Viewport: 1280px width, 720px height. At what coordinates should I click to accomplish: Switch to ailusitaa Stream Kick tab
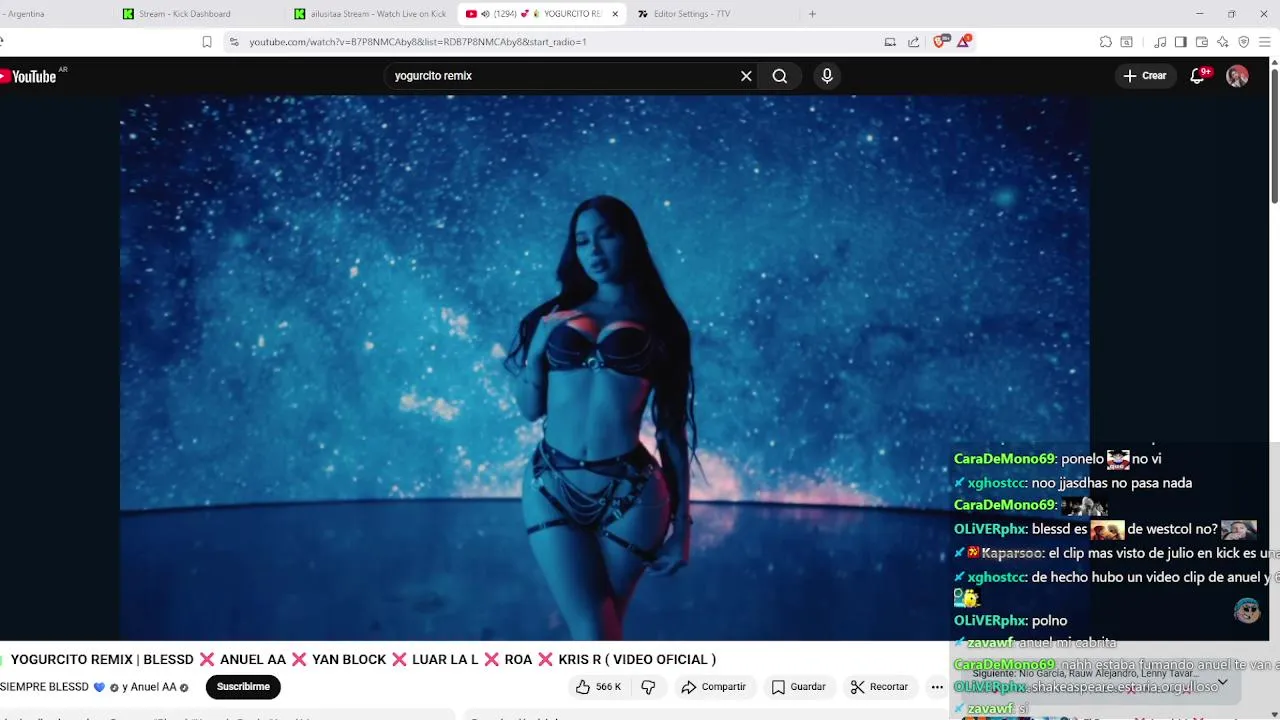pyautogui.click(x=372, y=14)
